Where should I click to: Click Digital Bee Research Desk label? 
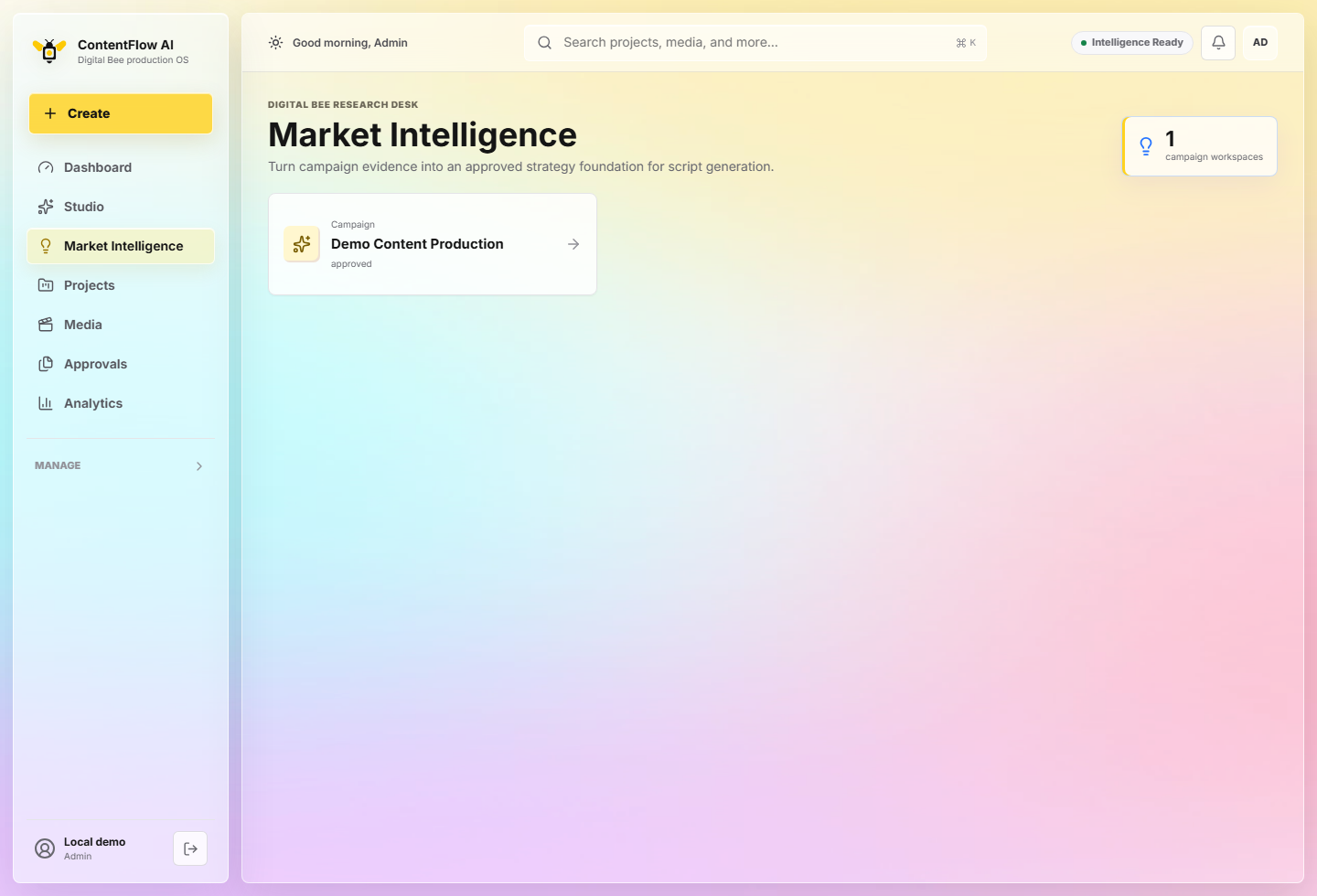coord(343,105)
